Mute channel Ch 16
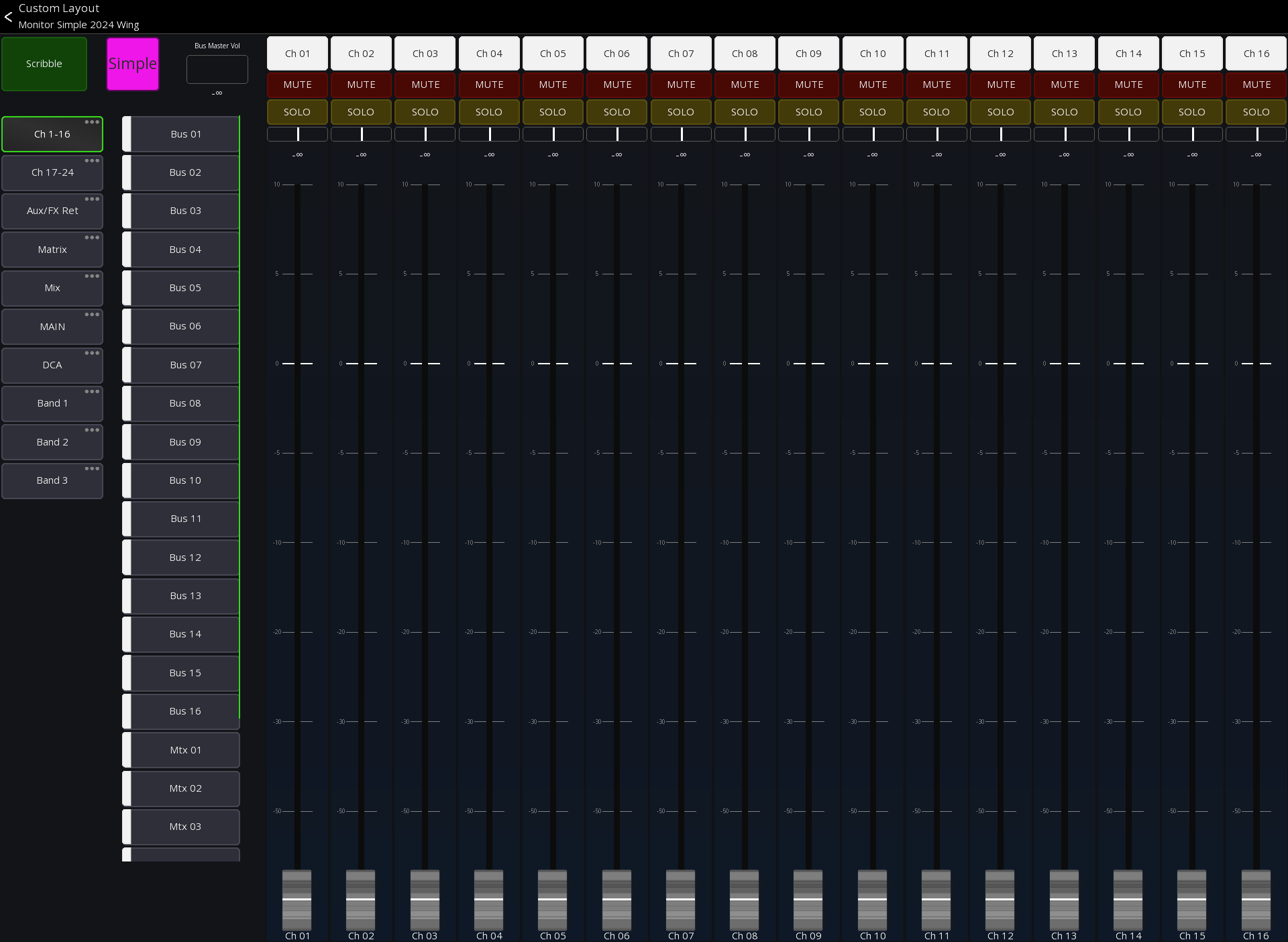Image resolution: width=1288 pixels, height=942 pixels. (x=1256, y=85)
